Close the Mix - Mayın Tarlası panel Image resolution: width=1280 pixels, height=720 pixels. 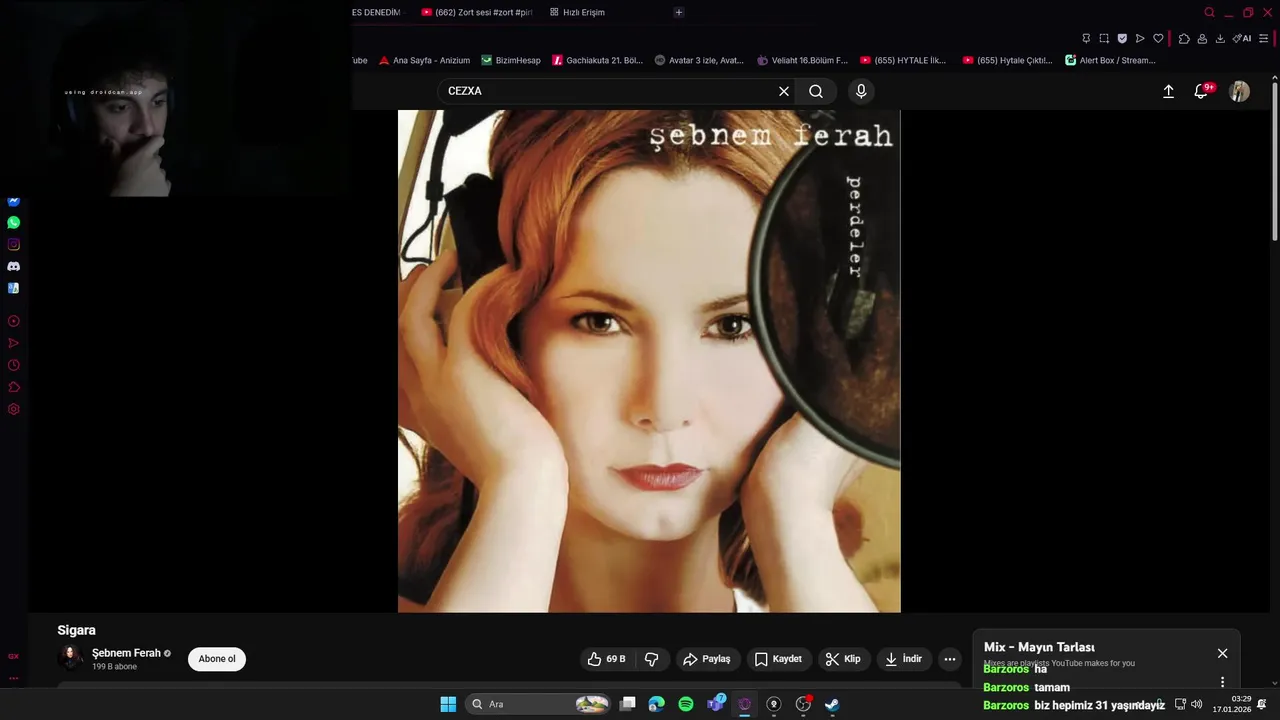(x=1222, y=653)
